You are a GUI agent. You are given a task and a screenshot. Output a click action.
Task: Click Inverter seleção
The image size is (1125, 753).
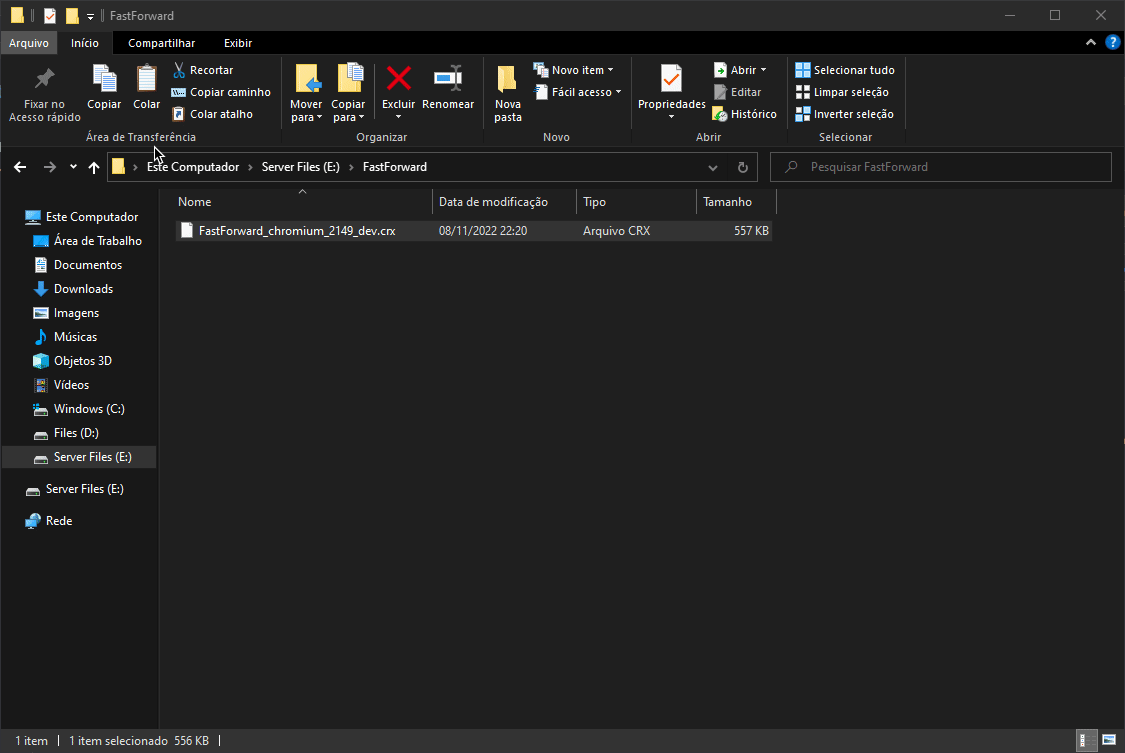pos(844,114)
